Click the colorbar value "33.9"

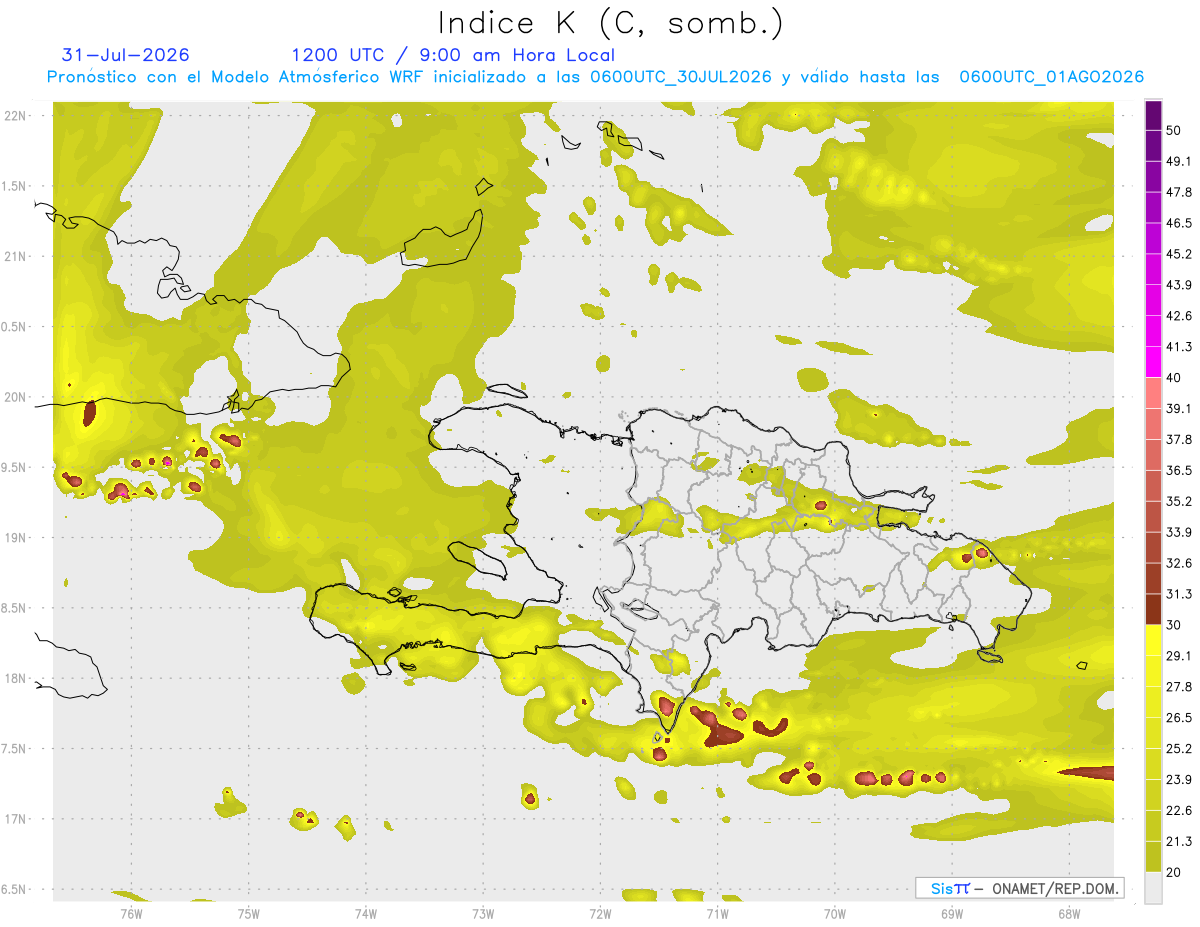coord(1179,532)
